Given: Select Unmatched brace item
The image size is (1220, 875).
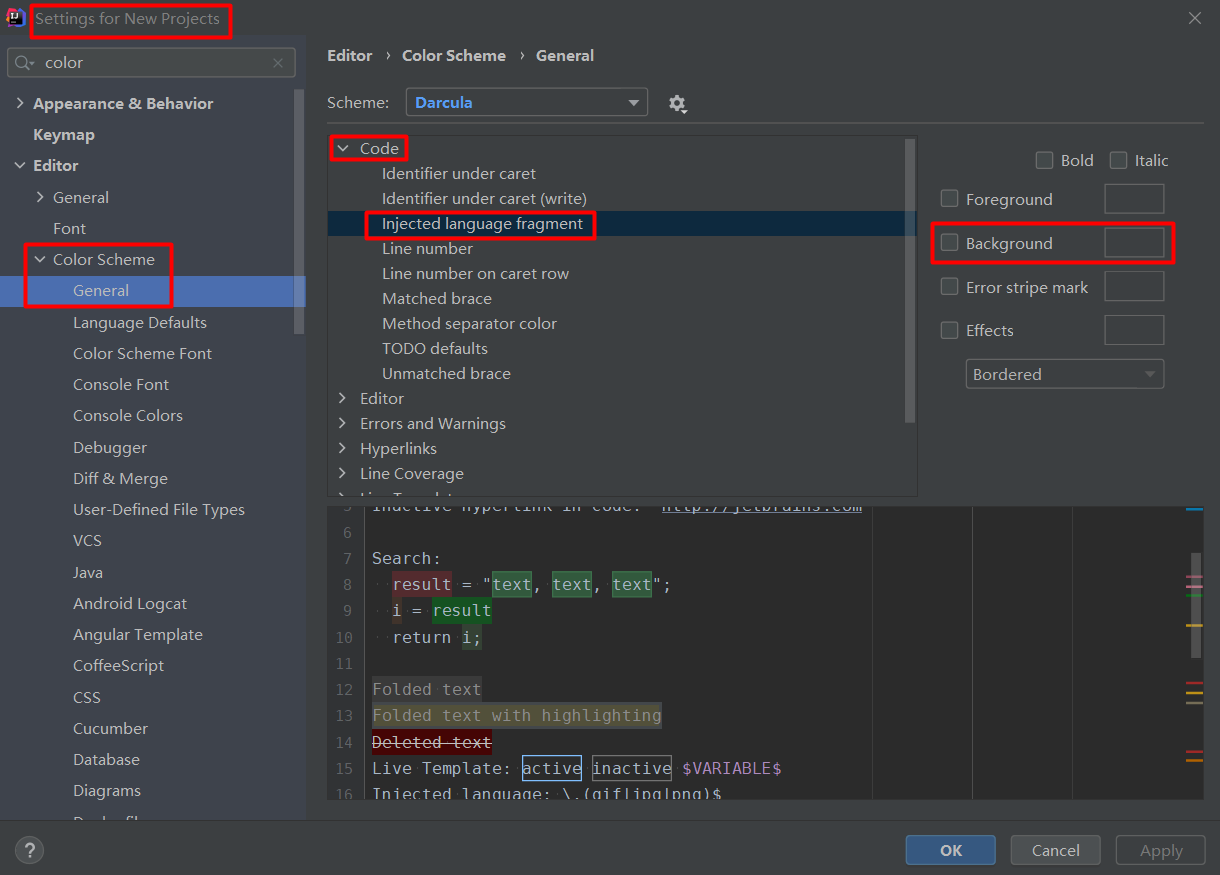Looking at the screenshot, I should 446,373.
